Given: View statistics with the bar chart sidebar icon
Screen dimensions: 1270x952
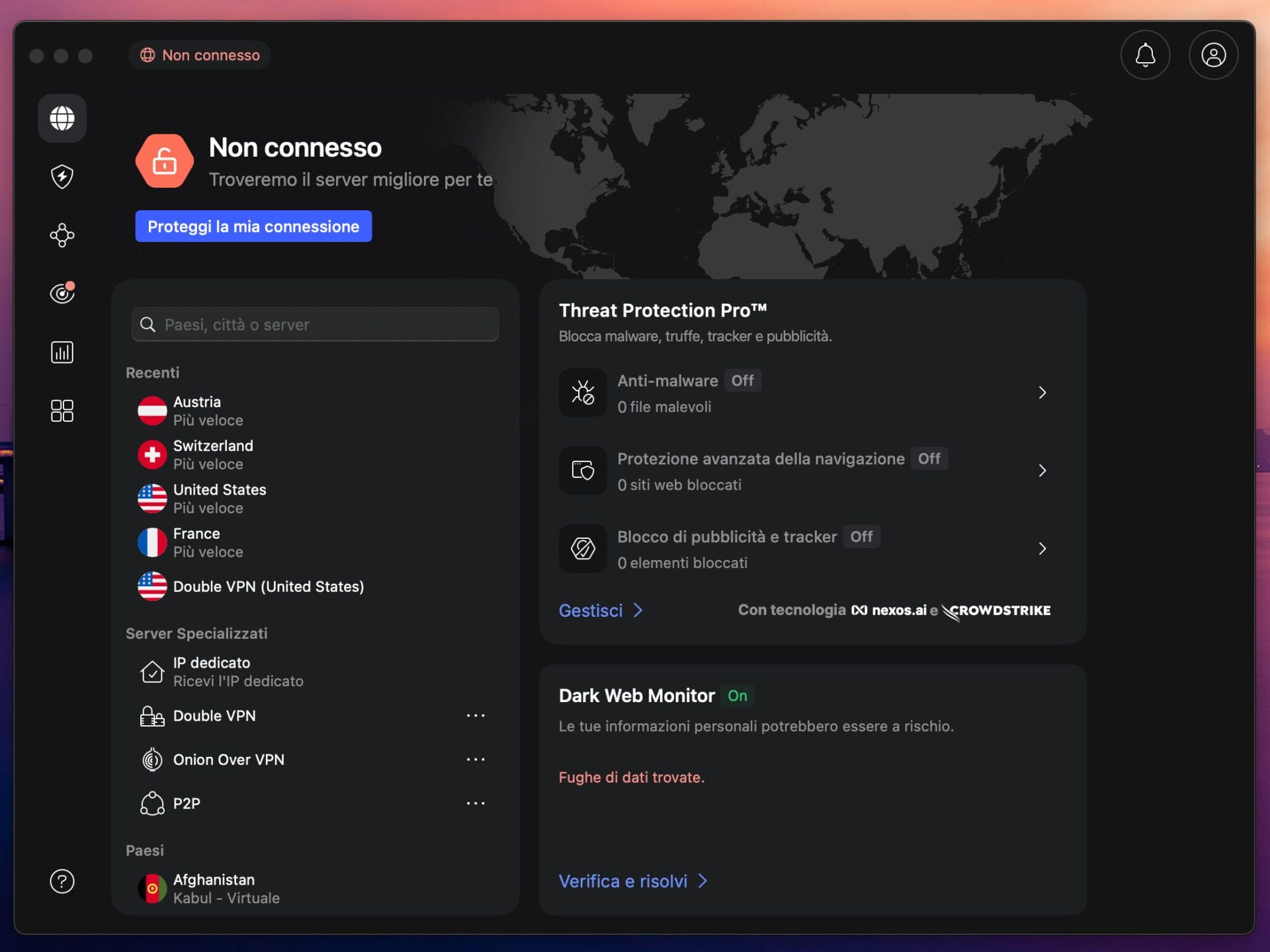Looking at the screenshot, I should [62, 352].
